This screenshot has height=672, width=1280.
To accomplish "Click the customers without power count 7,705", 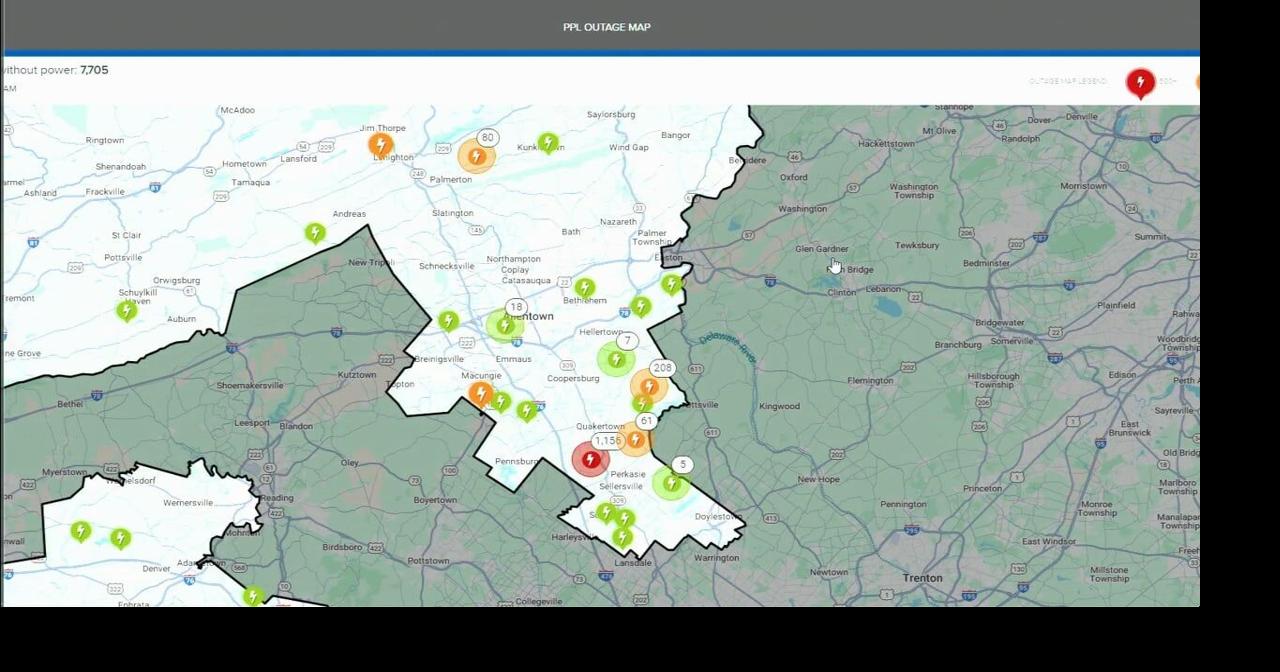I will coord(94,70).
